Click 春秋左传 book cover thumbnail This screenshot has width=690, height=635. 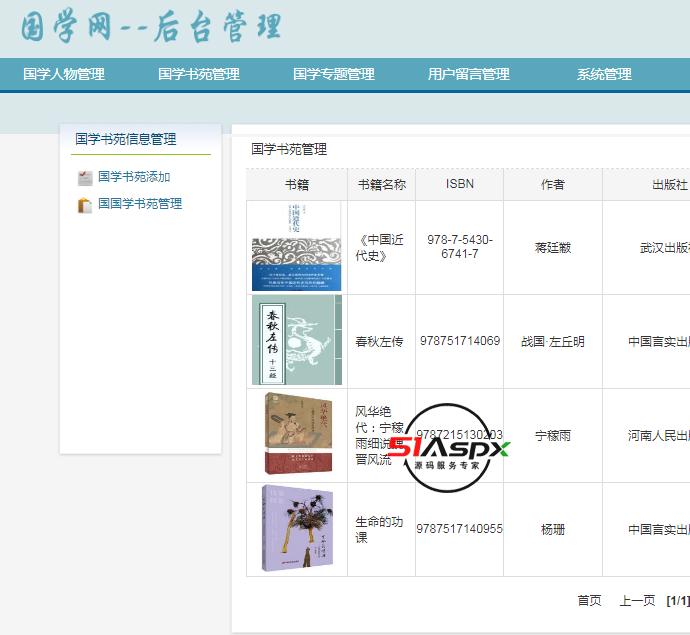click(297, 340)
